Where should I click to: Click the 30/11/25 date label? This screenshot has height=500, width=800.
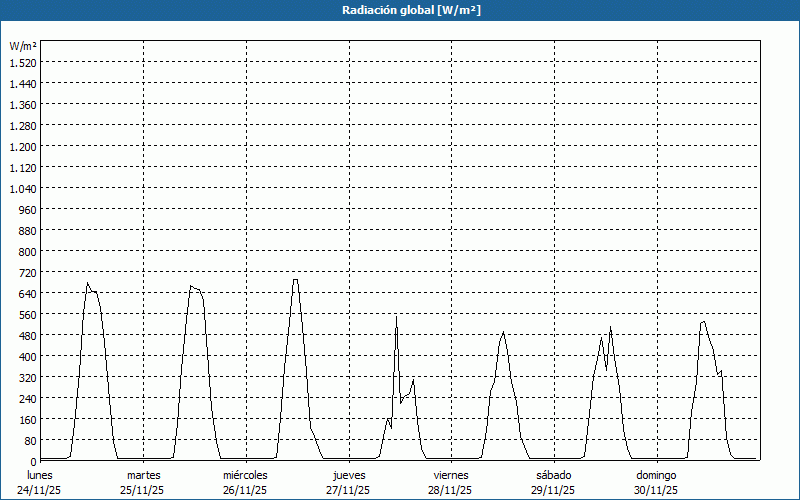(x=656, y=490)
